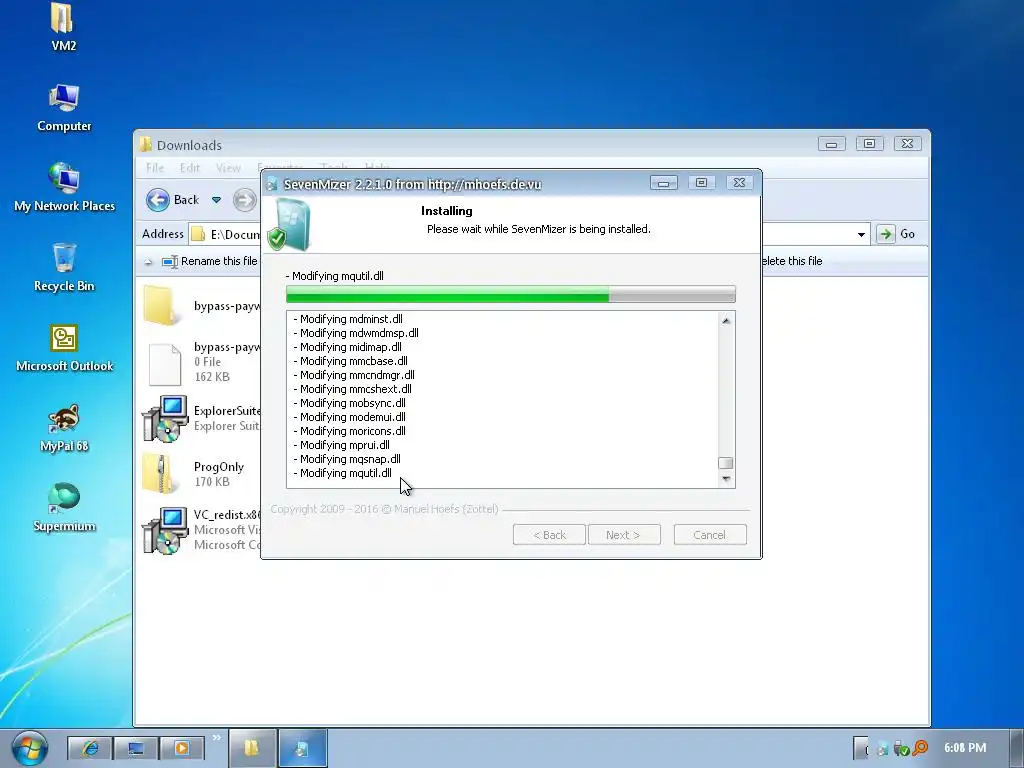Click the < Back button in the installer
This screenshot has width=1024, height=768.
tap(549, 535)
